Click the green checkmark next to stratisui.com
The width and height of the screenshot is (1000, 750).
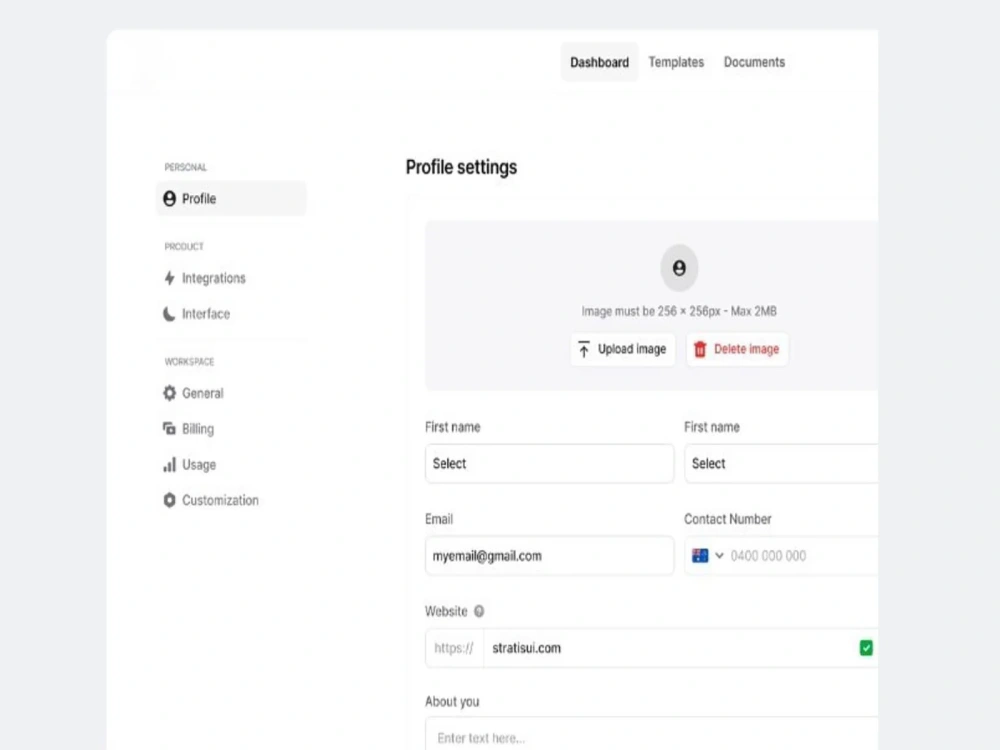866,648
